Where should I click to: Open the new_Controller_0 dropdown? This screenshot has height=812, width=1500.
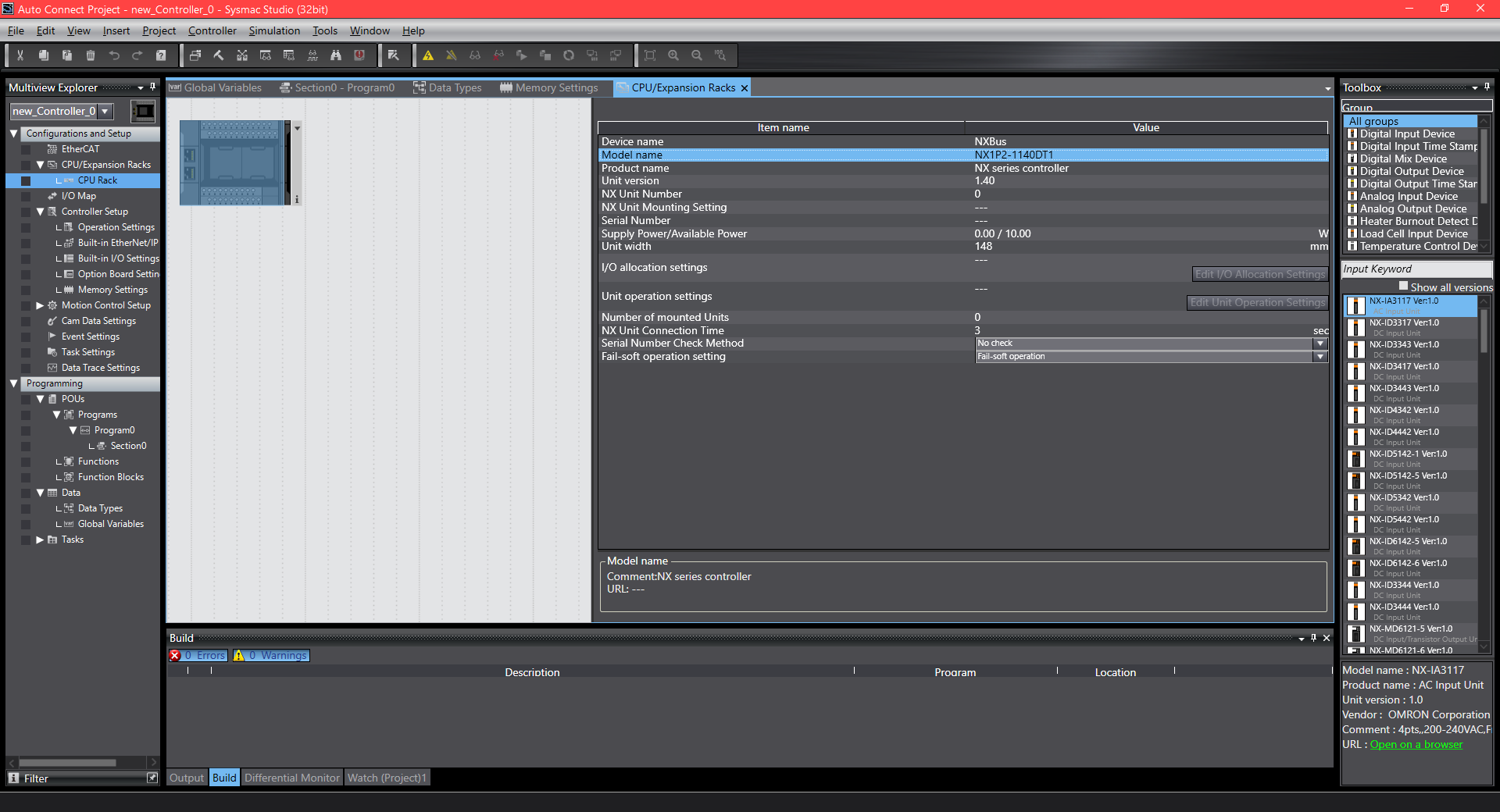(x=105, y=111)
